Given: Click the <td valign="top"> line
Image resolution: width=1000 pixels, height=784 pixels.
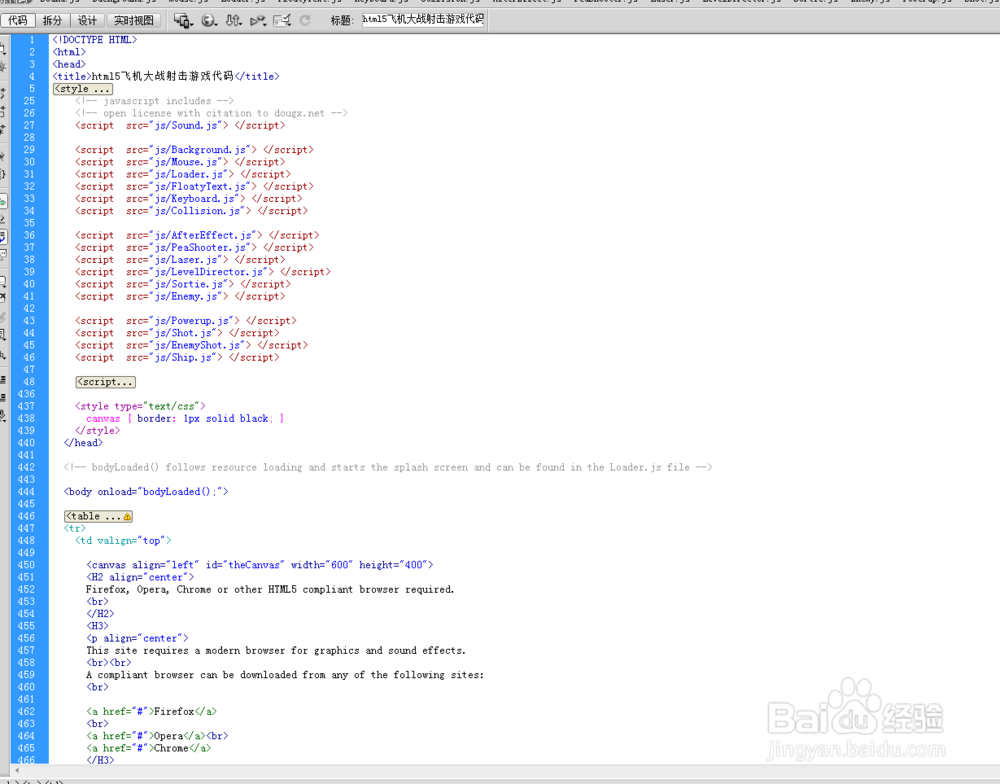Looking at the screenshot, I should tap(123, 541).
